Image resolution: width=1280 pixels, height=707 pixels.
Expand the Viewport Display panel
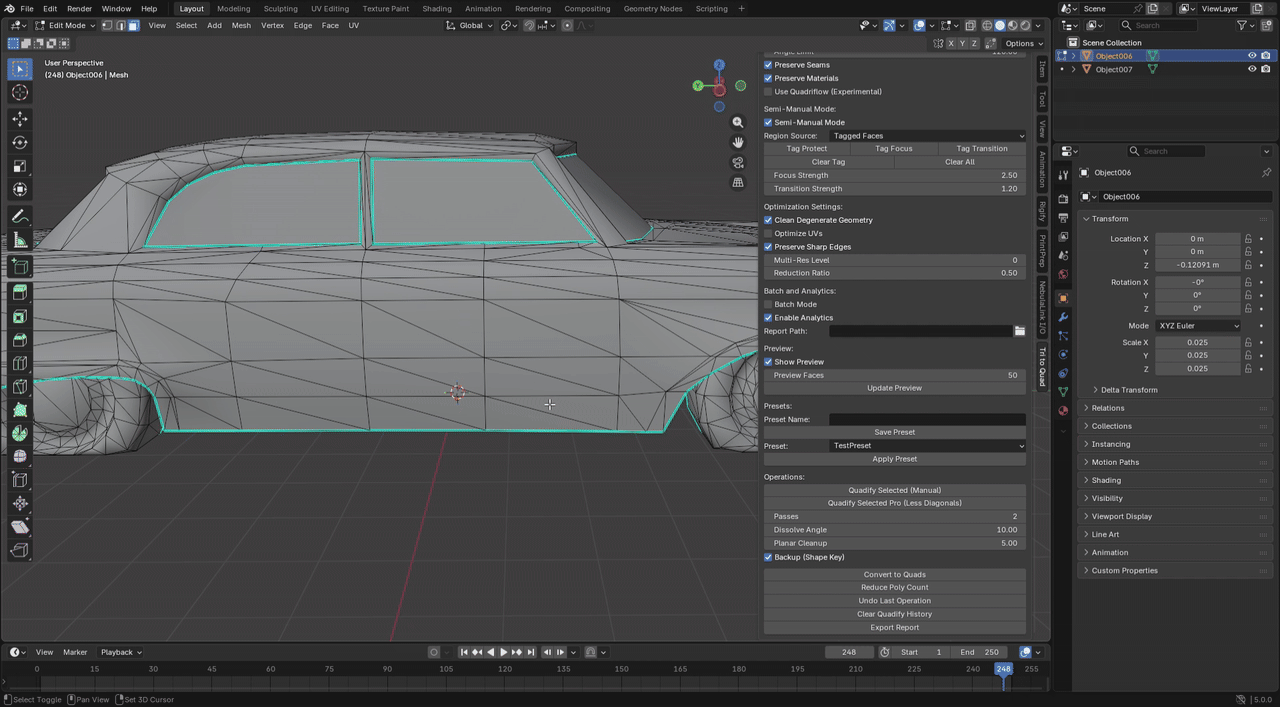click(1121, 516)
